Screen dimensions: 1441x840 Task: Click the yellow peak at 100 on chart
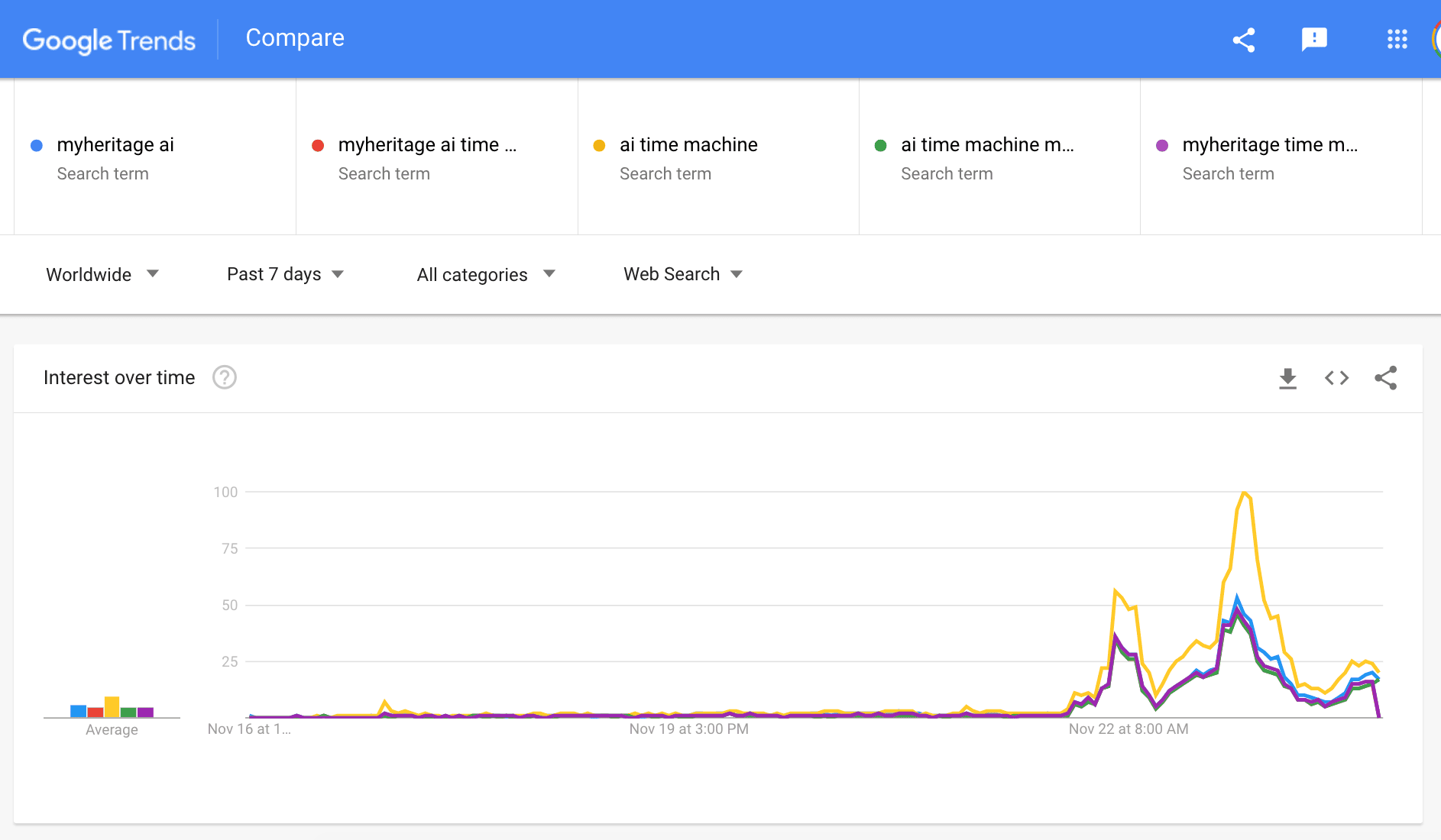tap(1245, 493)
